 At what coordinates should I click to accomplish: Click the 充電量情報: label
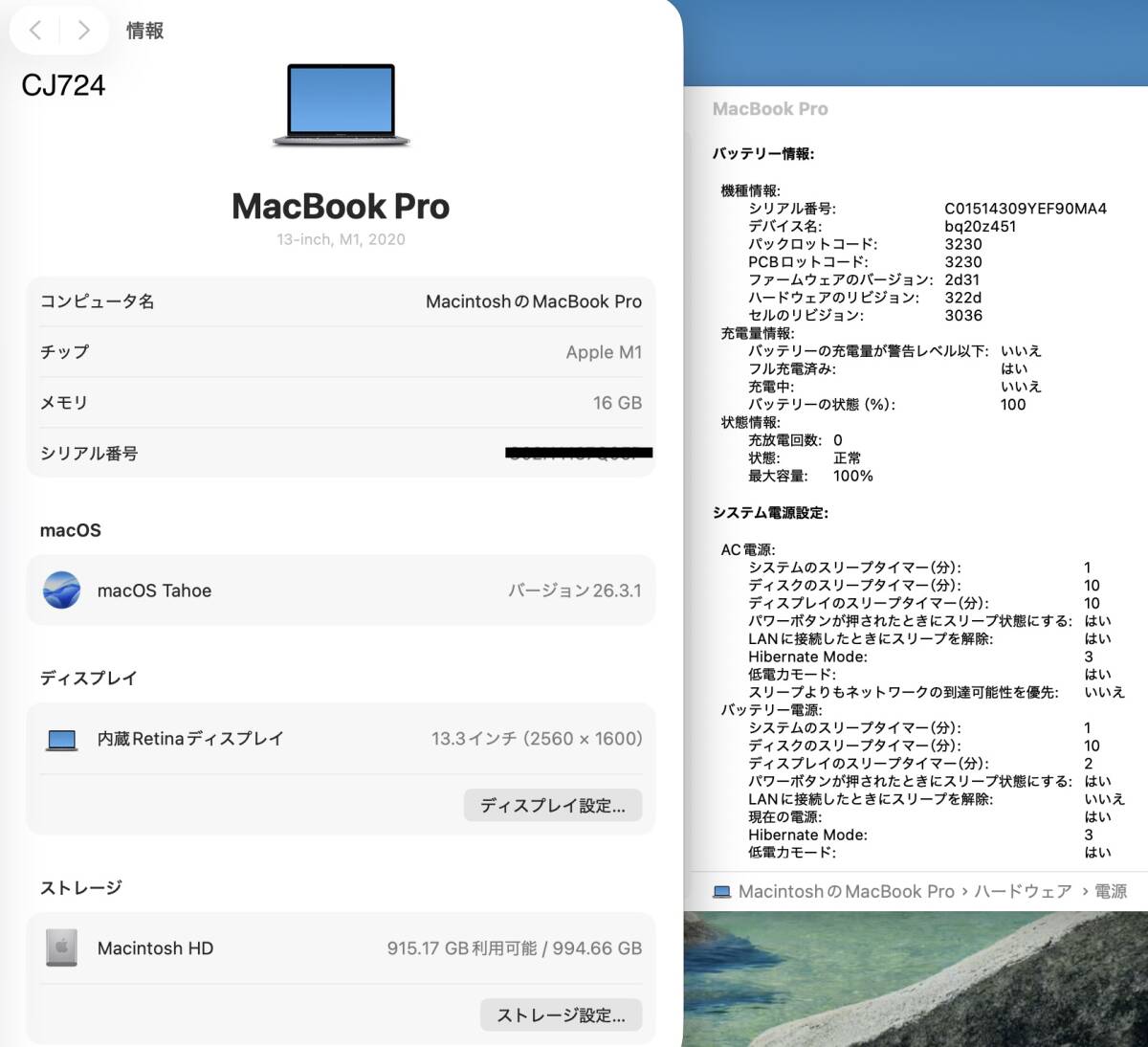(x=757, y=333)
